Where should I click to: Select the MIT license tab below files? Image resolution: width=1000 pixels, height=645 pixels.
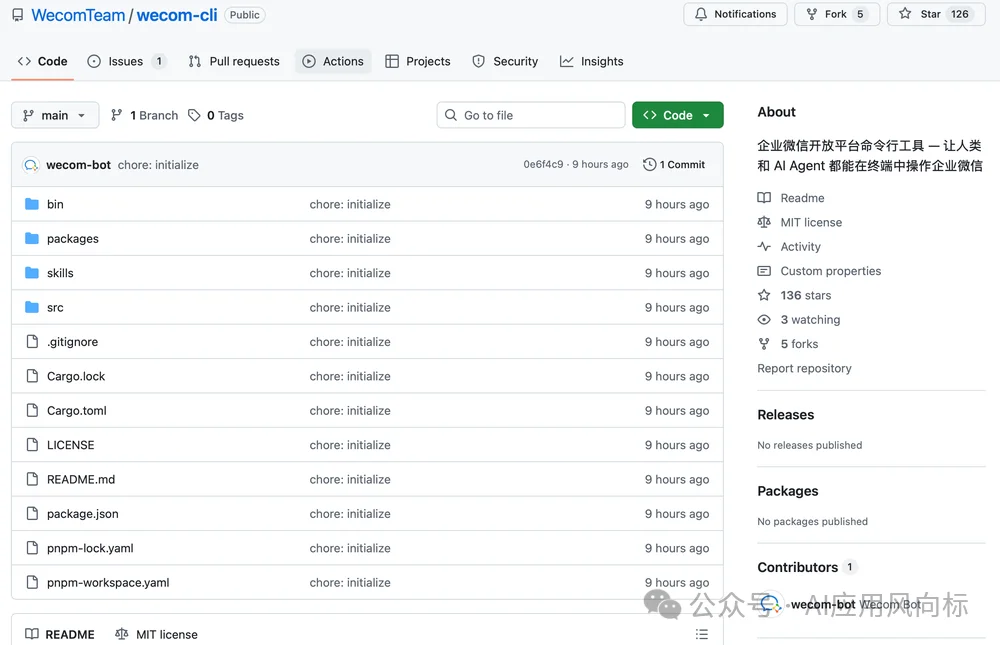point(156,634)
